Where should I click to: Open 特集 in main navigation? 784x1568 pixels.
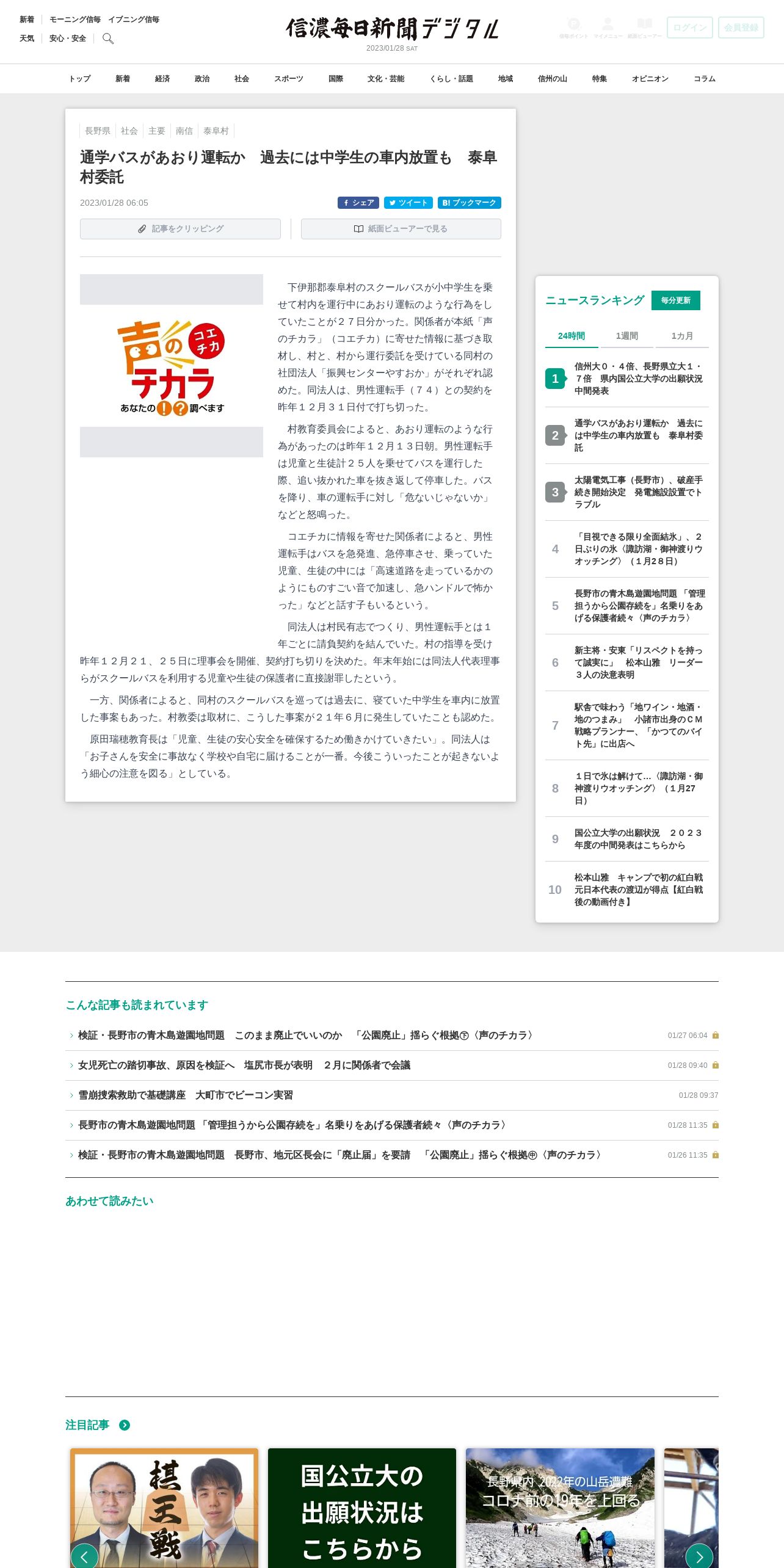coord(600,79)
